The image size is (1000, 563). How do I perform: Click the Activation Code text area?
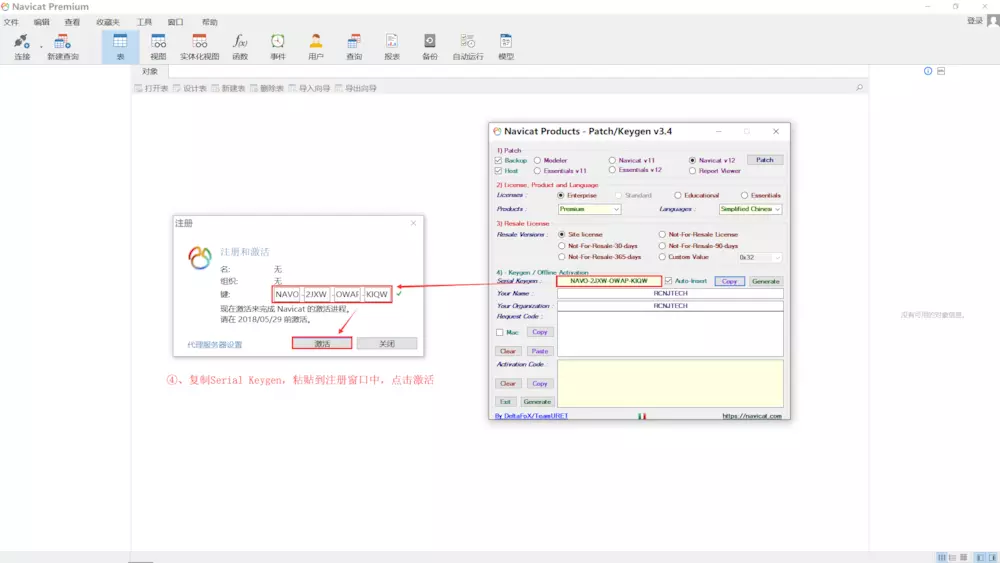coord(670,384)
